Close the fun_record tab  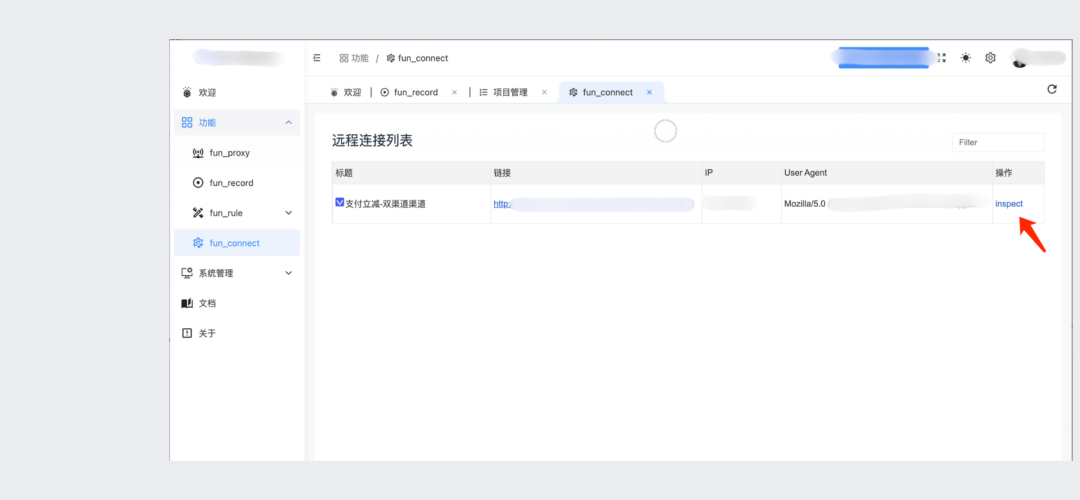[x=454, y=92]
